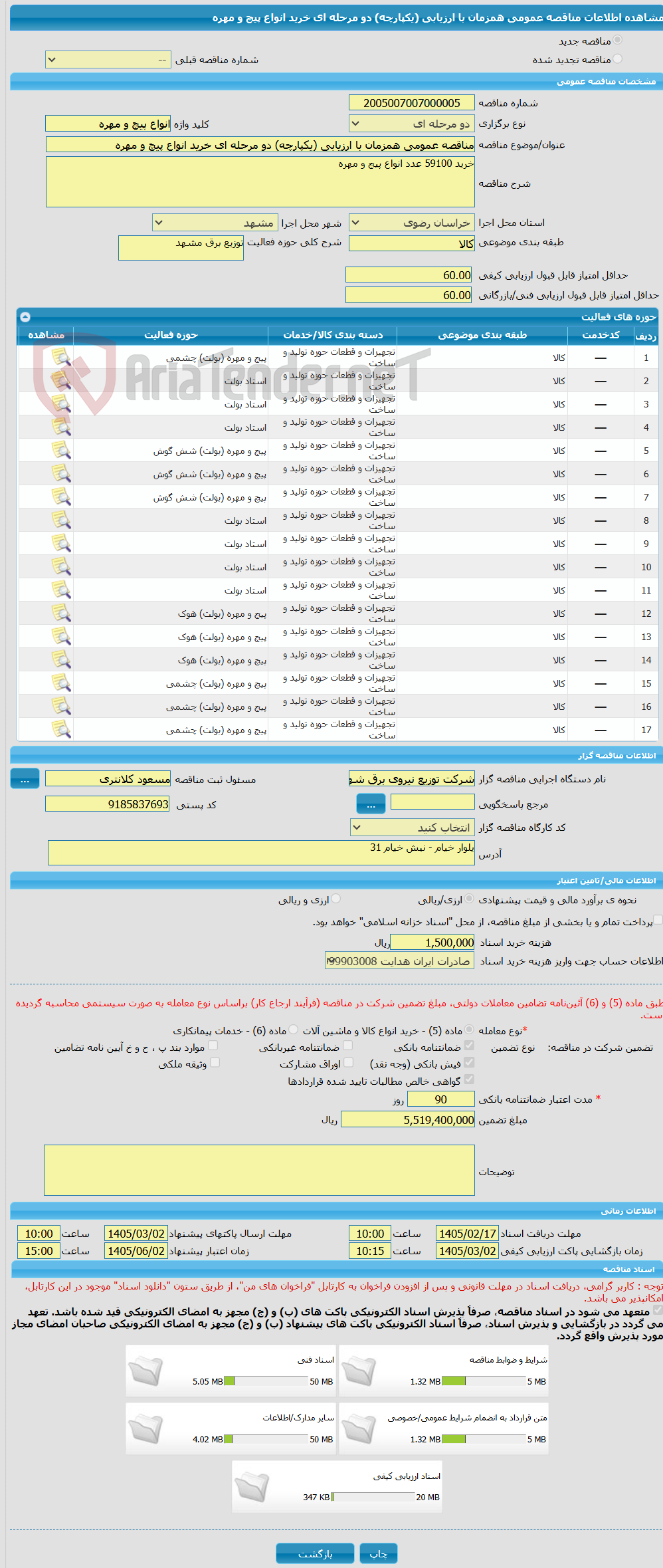
Task: Open view icon for activity row 7
Action: [x=61, y=497]
